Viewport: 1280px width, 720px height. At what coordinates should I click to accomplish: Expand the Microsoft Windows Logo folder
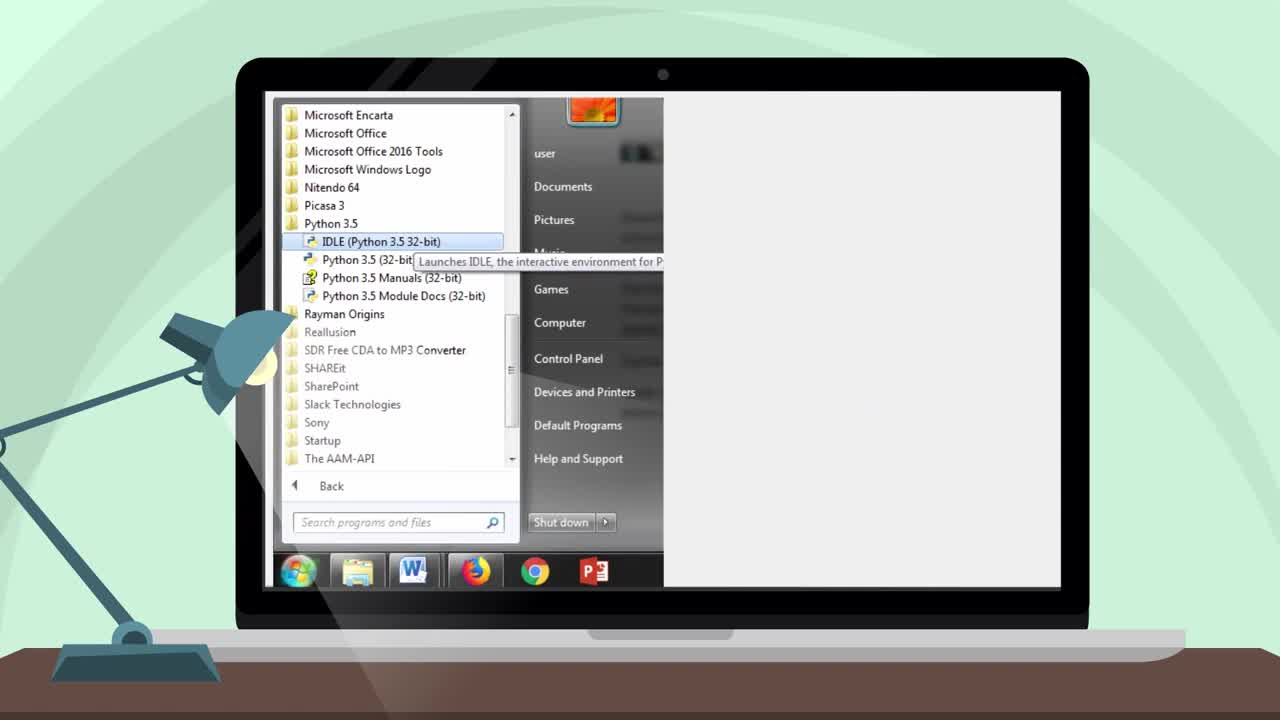[367, 169]
